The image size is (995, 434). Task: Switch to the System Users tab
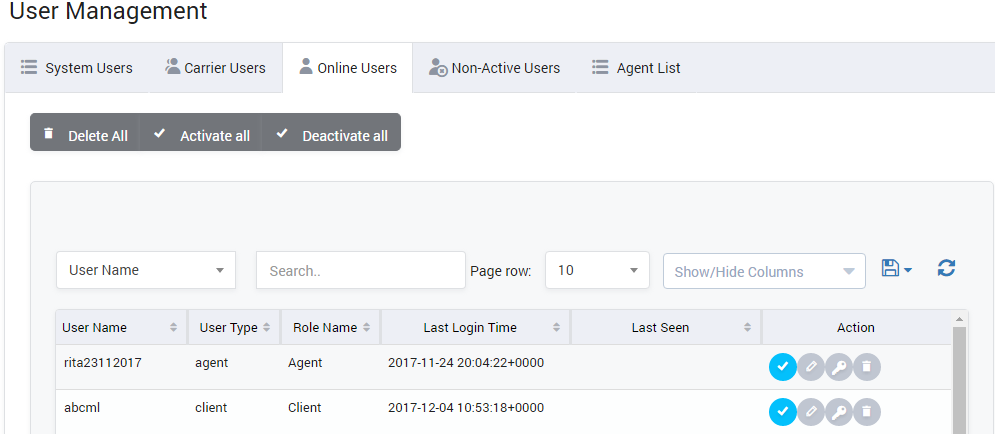coord(77,68)
